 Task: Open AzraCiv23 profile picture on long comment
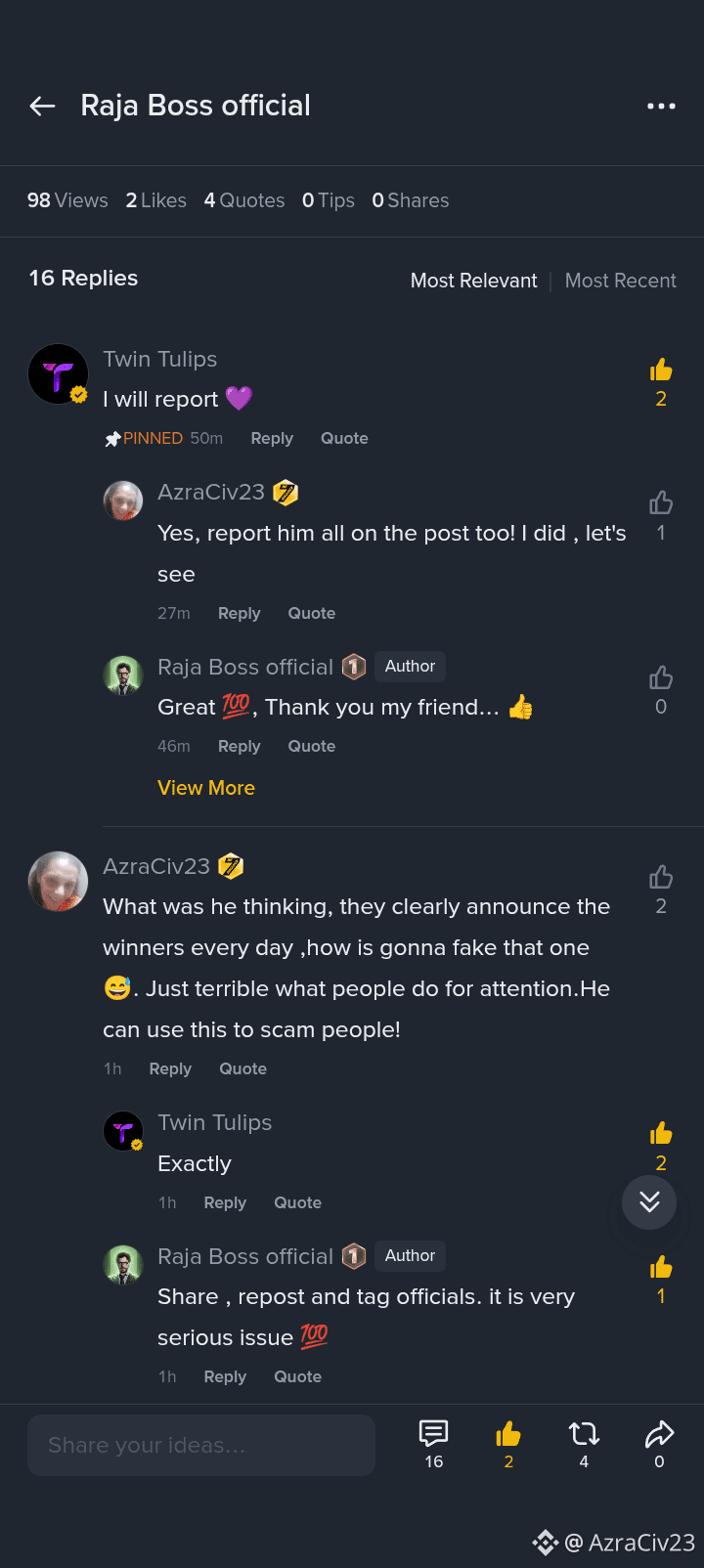coord(58,881)
